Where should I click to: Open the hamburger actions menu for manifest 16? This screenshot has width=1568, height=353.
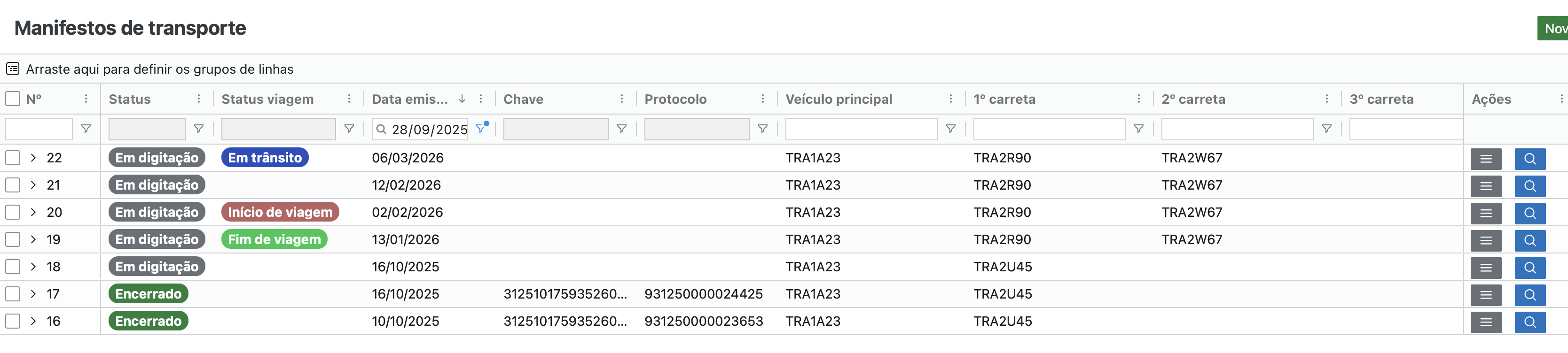[1485, 322]
